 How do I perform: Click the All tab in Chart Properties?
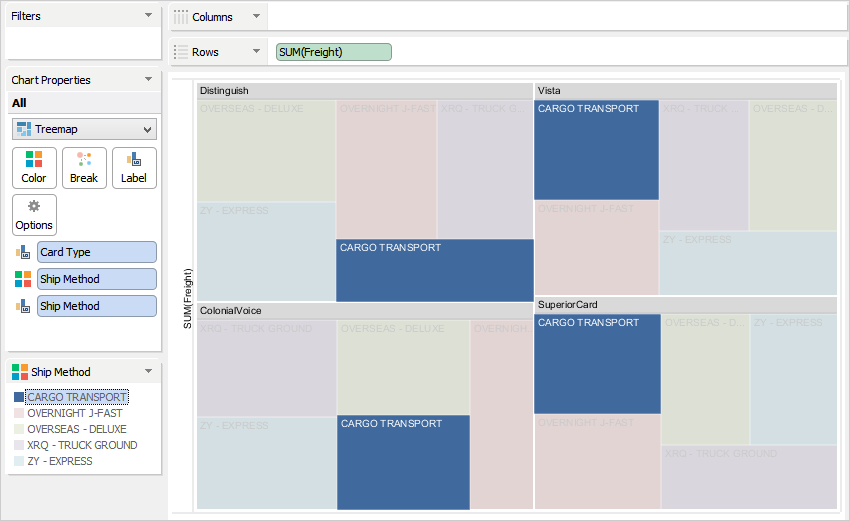[19, 103]
